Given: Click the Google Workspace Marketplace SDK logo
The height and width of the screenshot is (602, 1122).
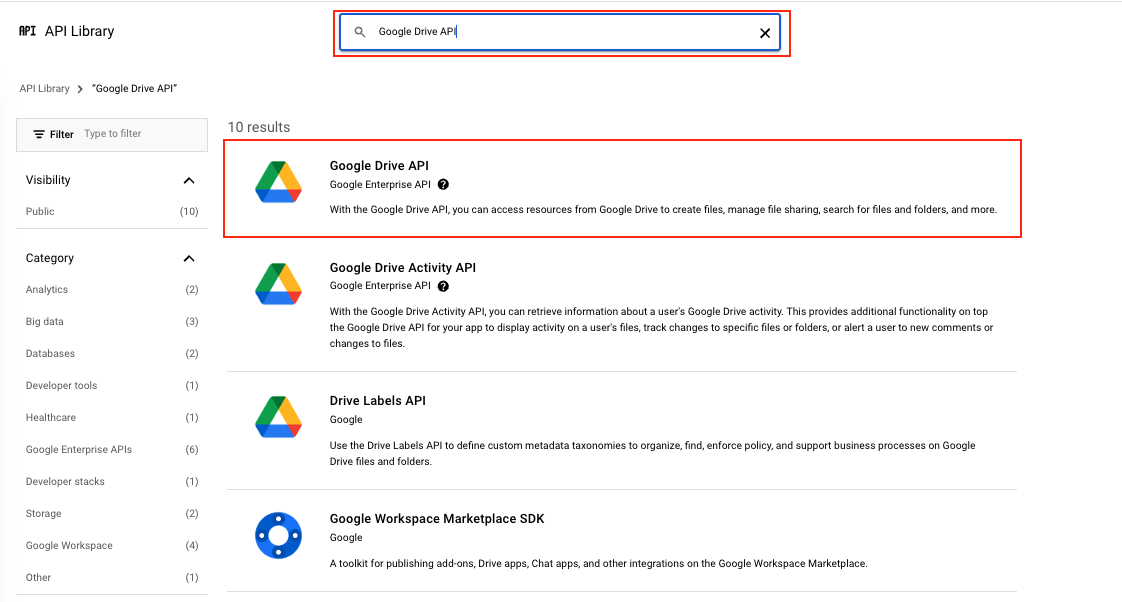Looking at the screenshot, I should (278, 535).
